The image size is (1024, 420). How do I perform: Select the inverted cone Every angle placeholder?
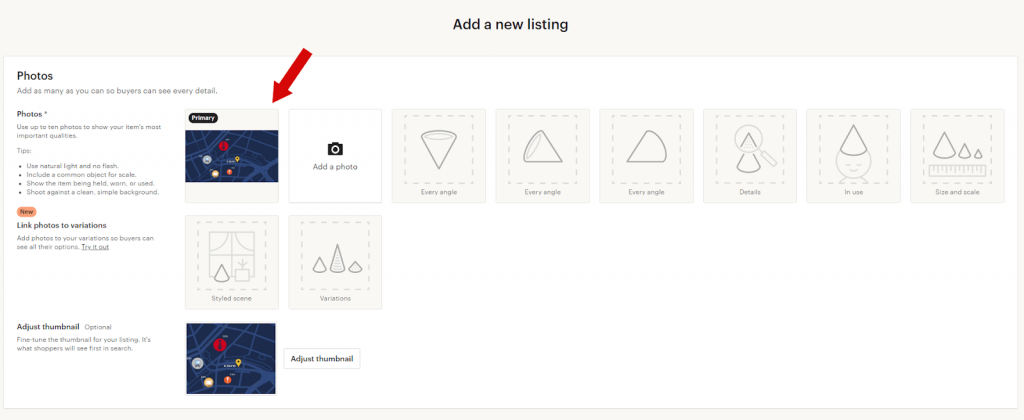pos(438,148)
